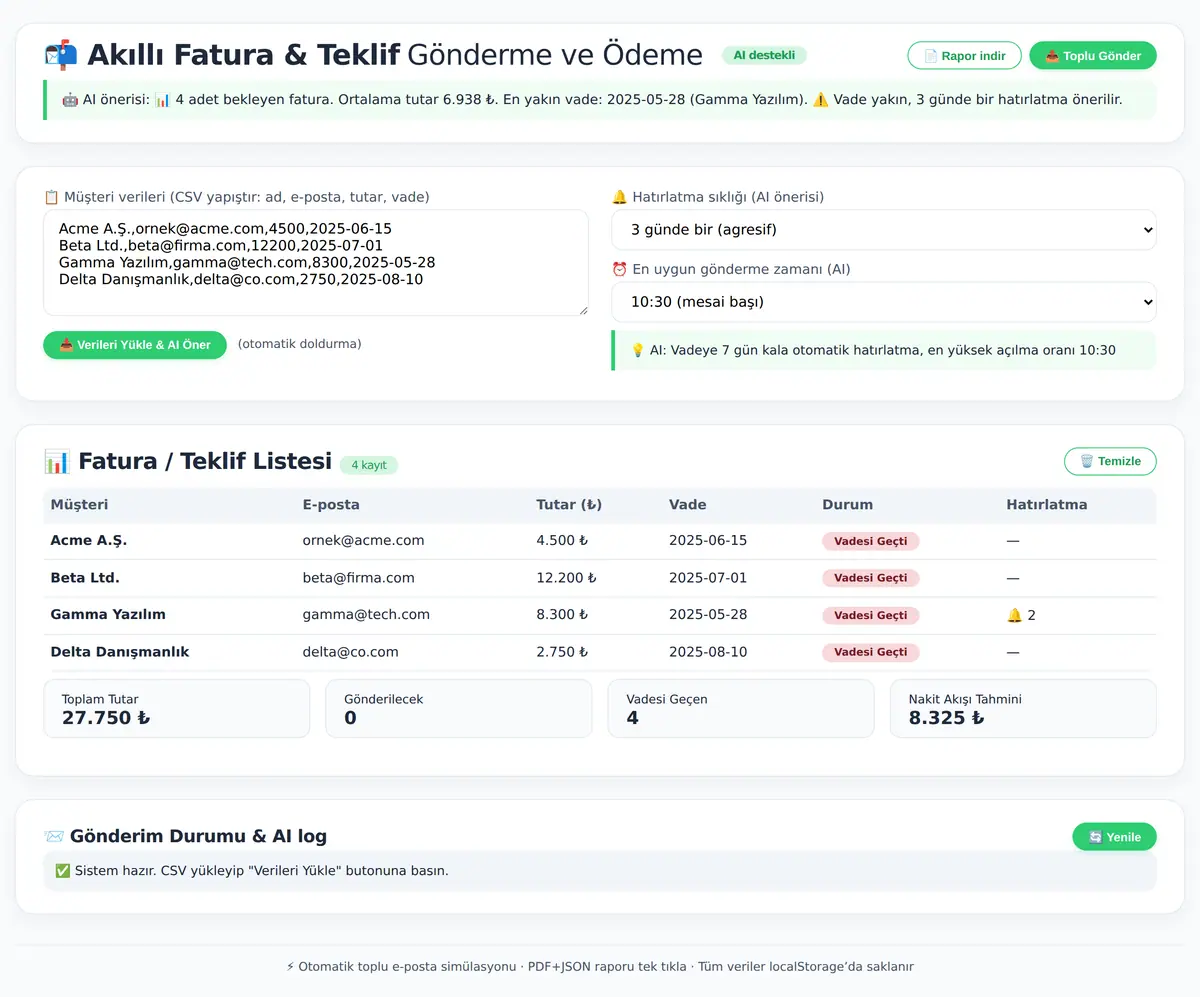
Task: Click the envelope icon beside Gönderim Durumu
Action: [53, 836]
